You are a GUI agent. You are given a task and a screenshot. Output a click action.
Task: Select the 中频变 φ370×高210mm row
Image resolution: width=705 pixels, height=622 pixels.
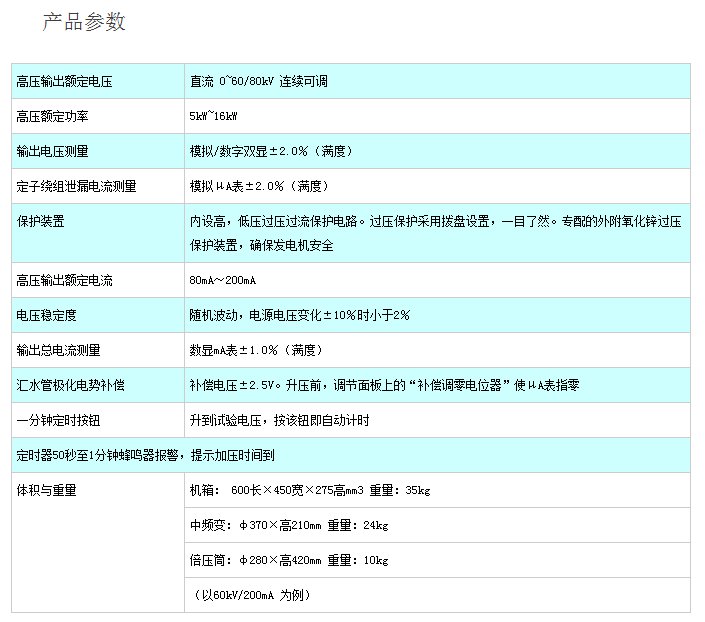tap(289, 525)
